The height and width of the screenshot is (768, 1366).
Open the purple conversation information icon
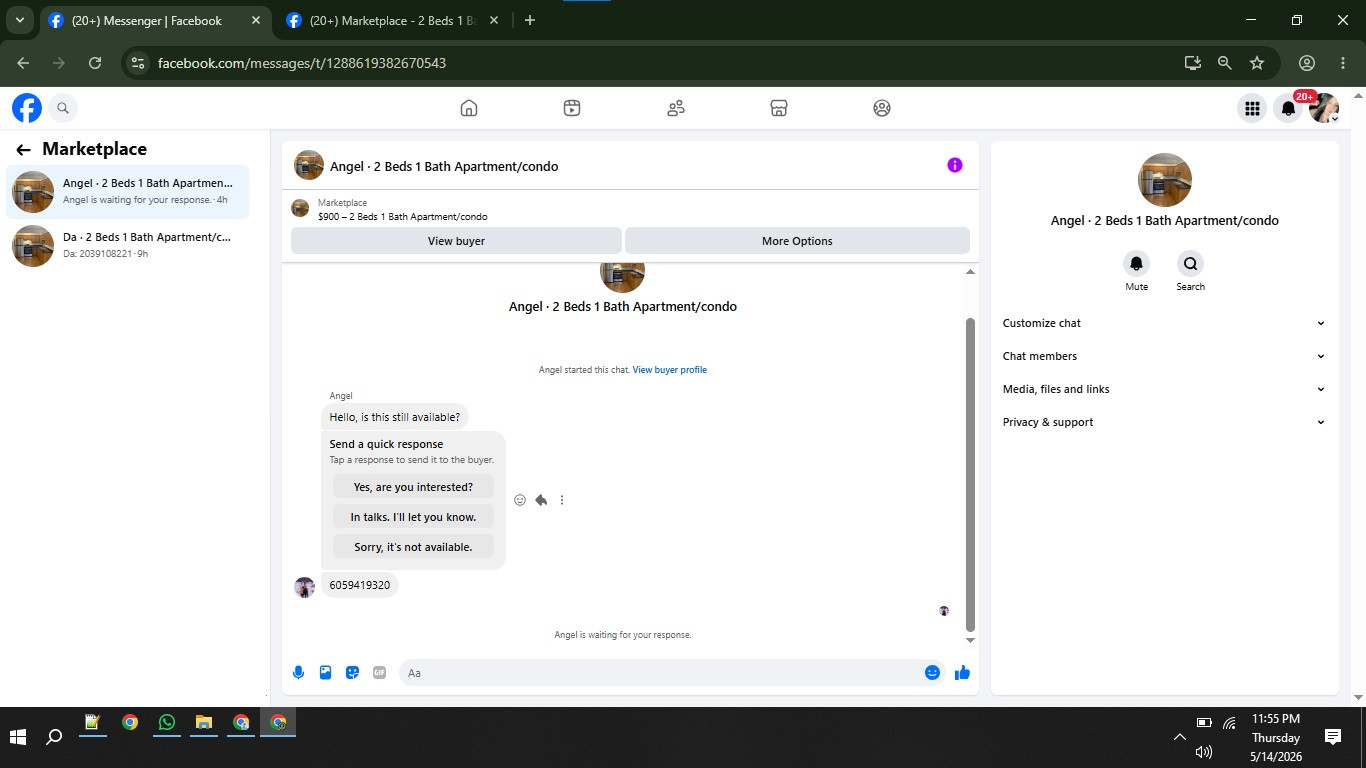955,165
